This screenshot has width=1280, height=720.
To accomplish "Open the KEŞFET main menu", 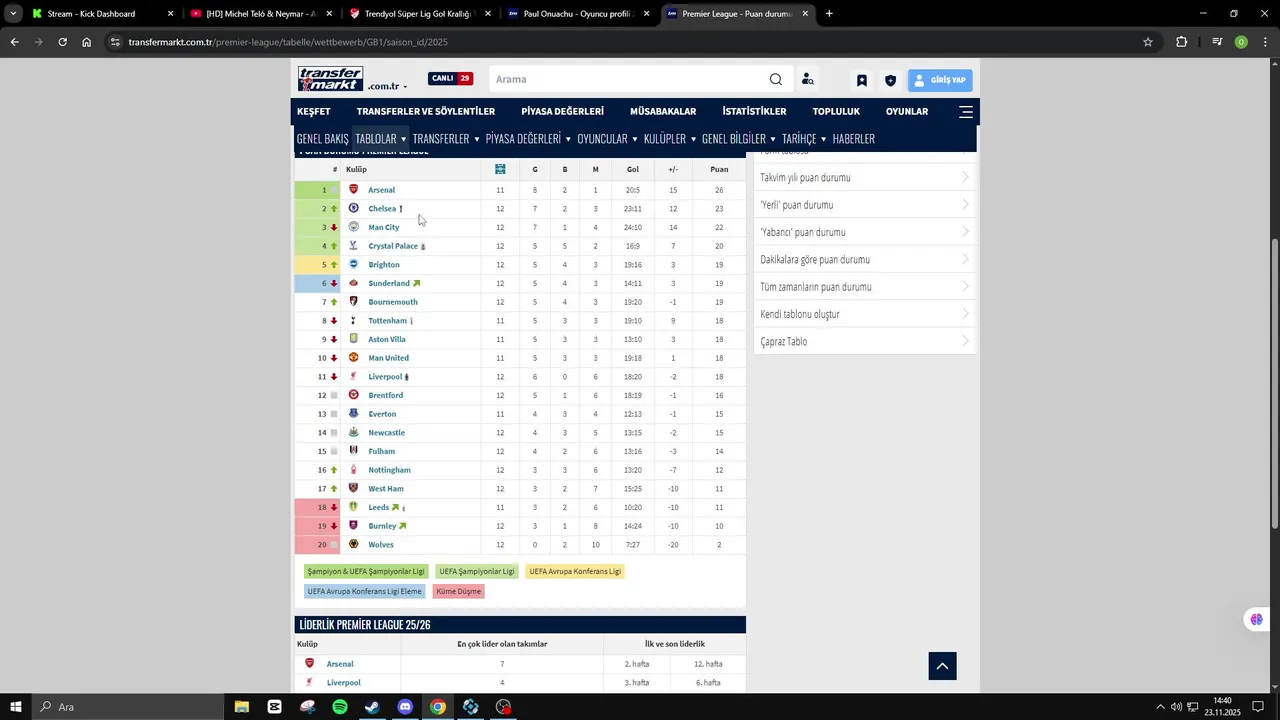I will 314,112.
